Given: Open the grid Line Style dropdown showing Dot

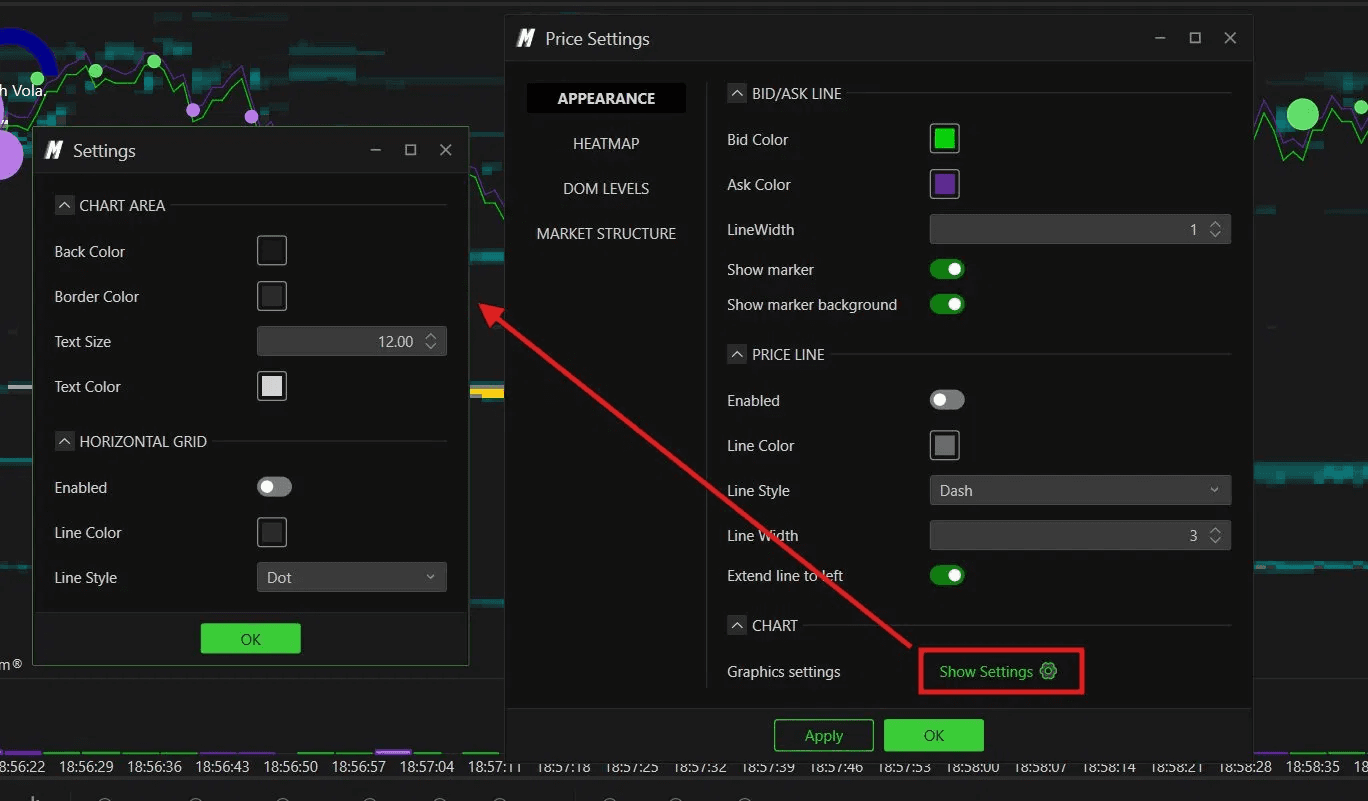Looking at the screenshot, I should pos(352,577).
